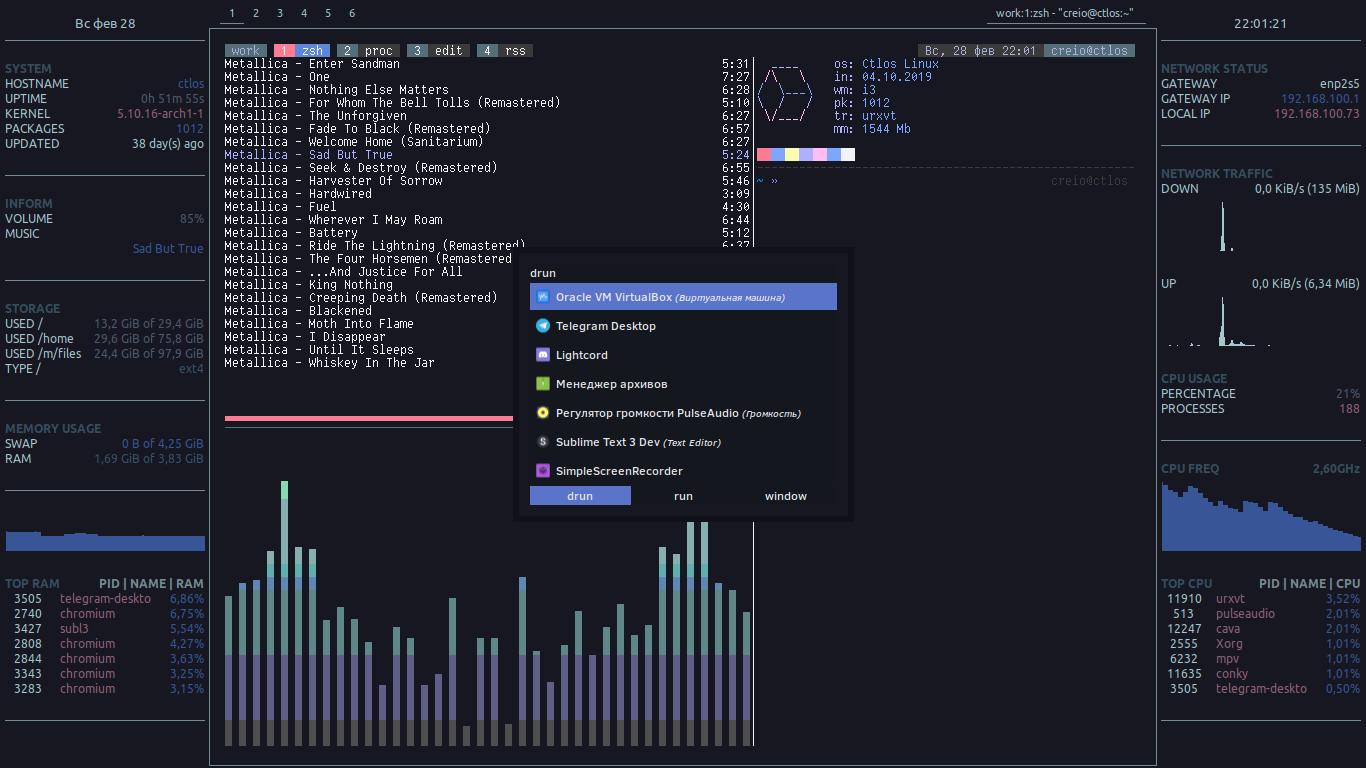Switch to workspace 2 in top bar
Screen dimensions: 1366x768
pyautogui.click(x=256, y=14)
